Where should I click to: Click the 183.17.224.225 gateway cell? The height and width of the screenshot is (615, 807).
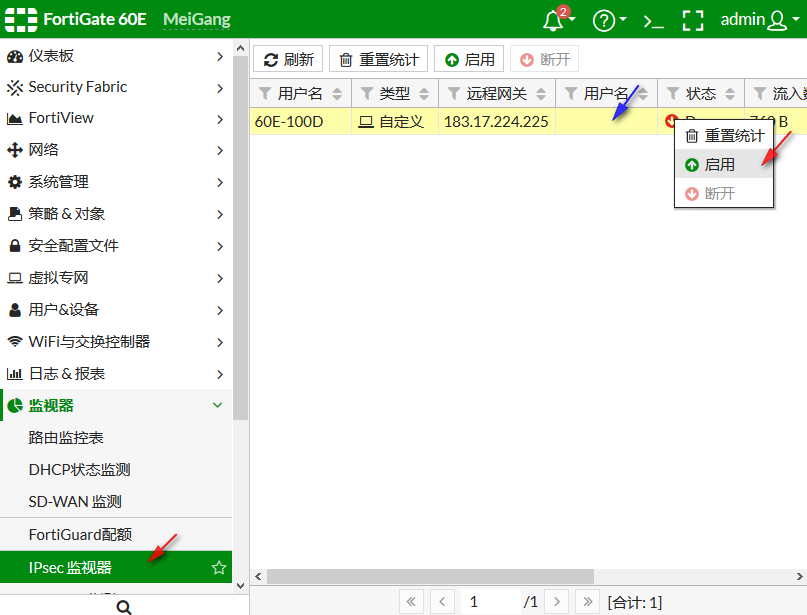(x=496, y=122)
